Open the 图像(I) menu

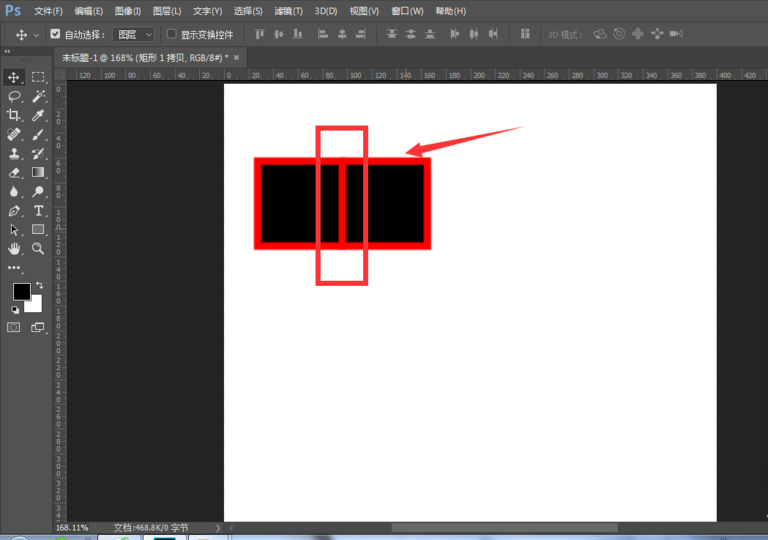click(128, 11)
